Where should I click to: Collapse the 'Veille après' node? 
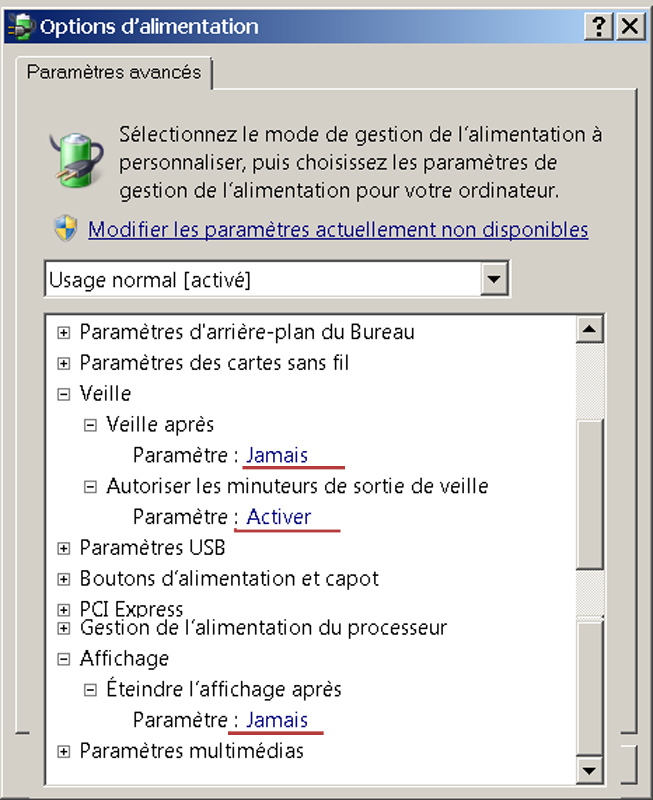coord(90,425)
